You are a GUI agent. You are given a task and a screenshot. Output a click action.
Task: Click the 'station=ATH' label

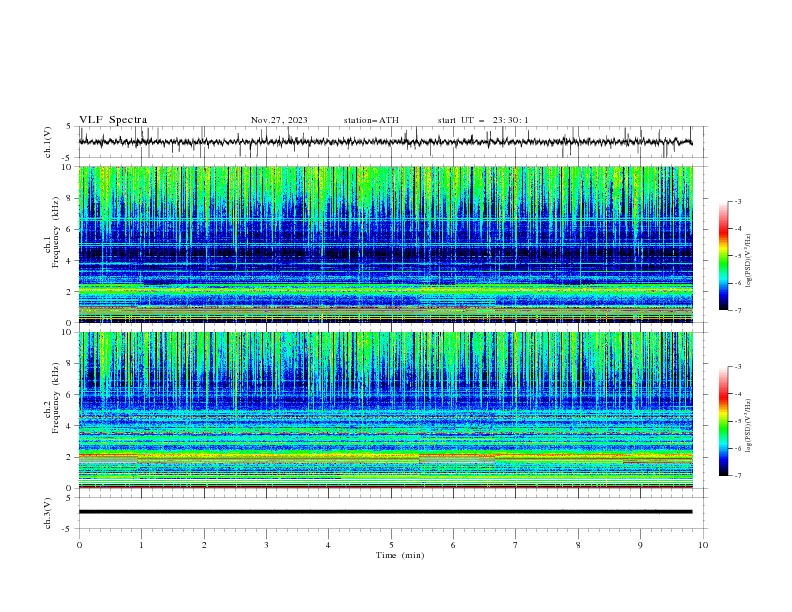pos(371,120)
